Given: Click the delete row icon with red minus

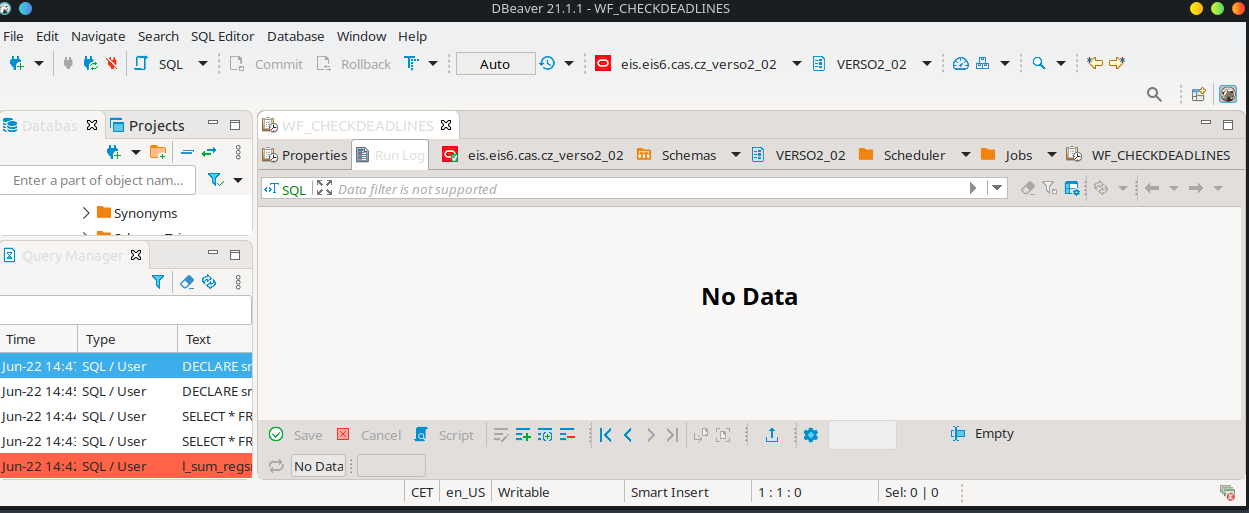Looking at the screenshot, I should coord(567,435).
